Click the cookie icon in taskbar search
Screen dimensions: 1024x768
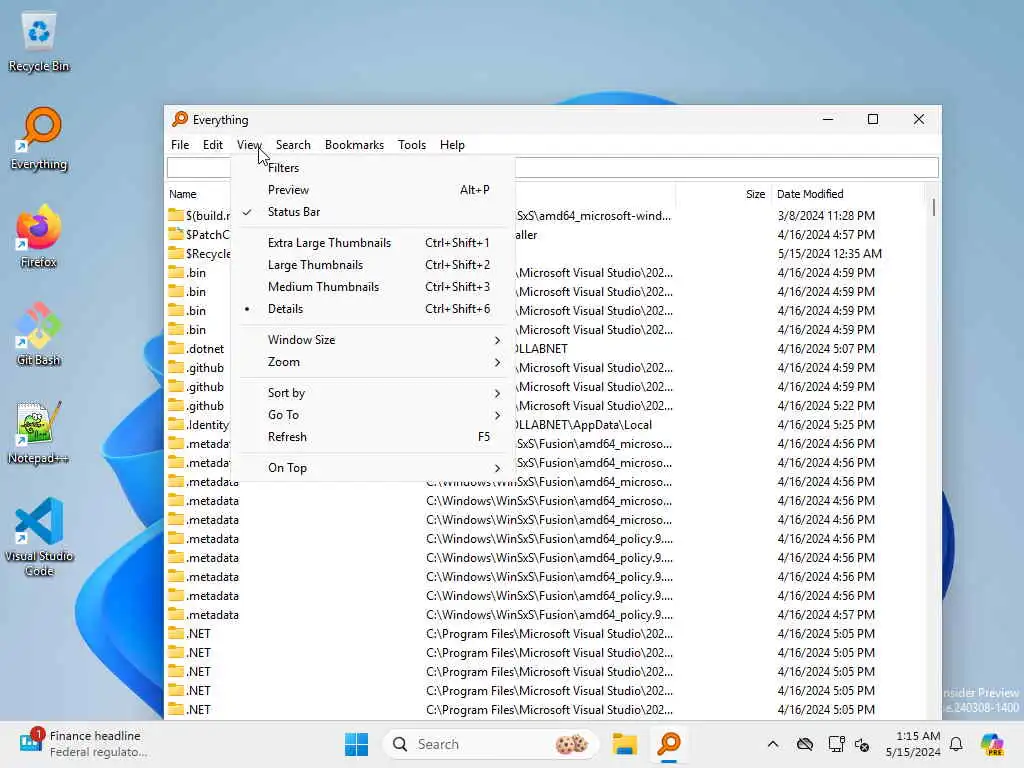coord(571,744)
